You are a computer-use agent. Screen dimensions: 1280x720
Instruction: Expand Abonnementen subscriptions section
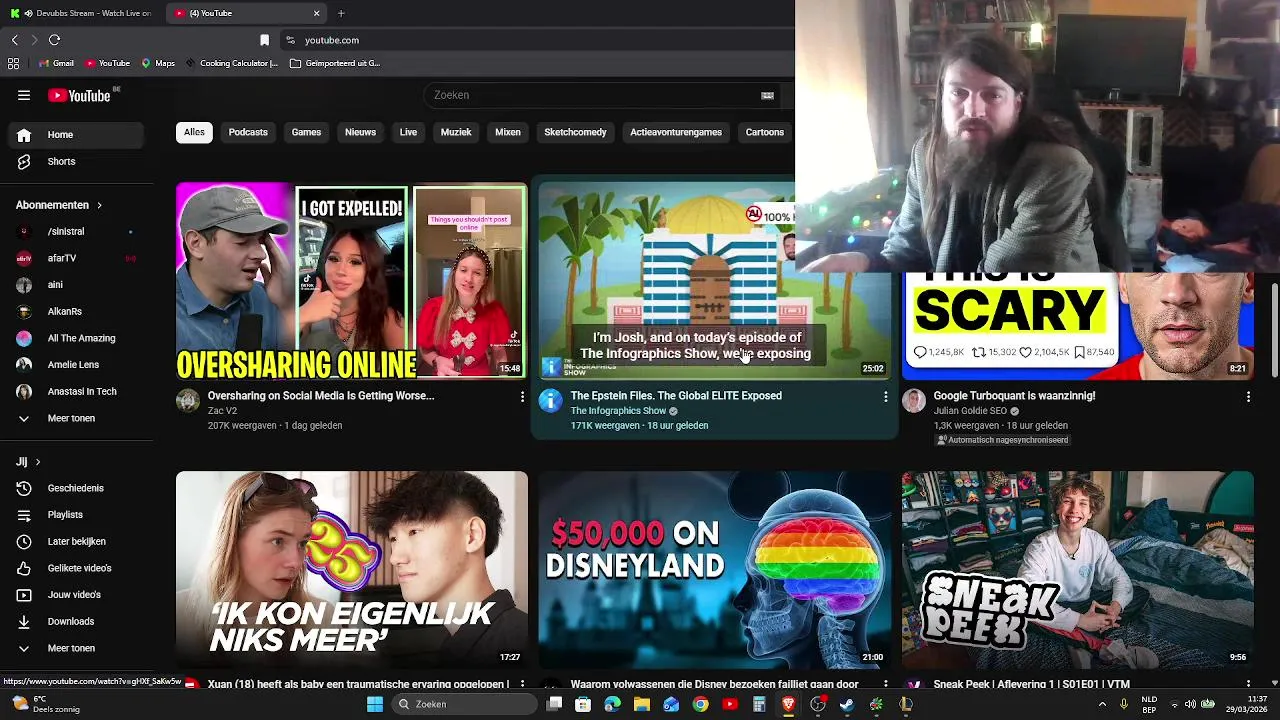pyautogui.click(x=59, y=205)
